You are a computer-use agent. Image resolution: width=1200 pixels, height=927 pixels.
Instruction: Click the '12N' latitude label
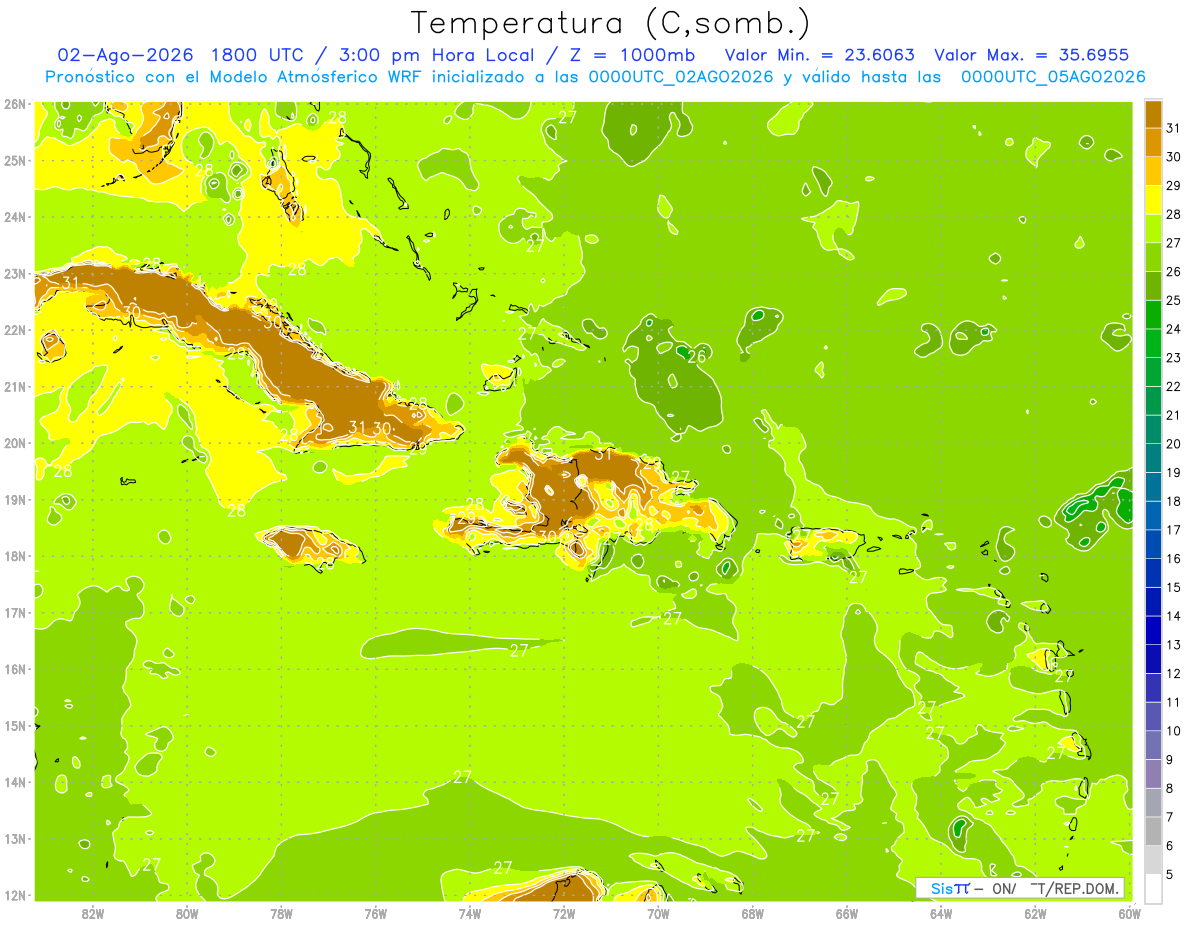[x=15, y=895]
